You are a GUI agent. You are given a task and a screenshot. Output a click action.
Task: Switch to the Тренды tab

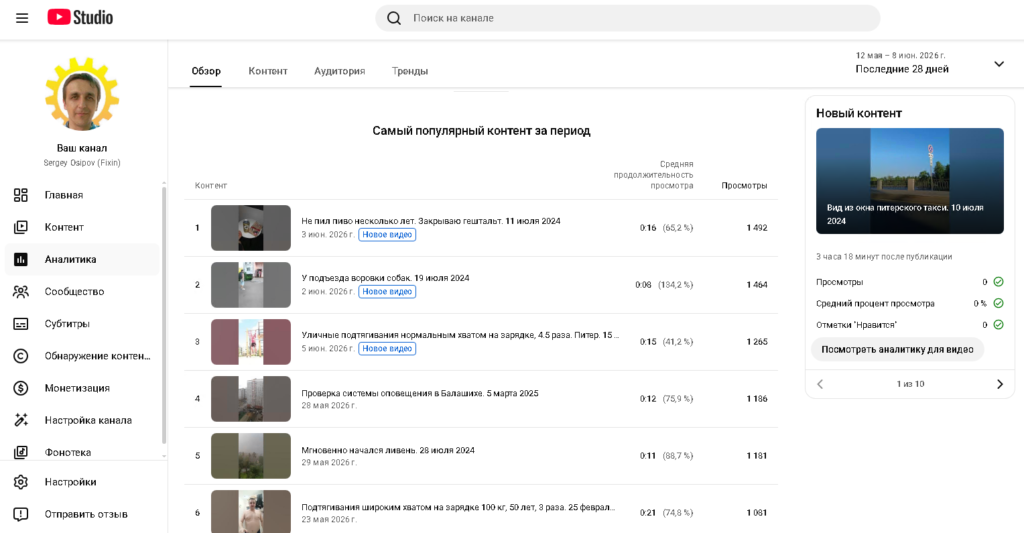click(409, 71)
